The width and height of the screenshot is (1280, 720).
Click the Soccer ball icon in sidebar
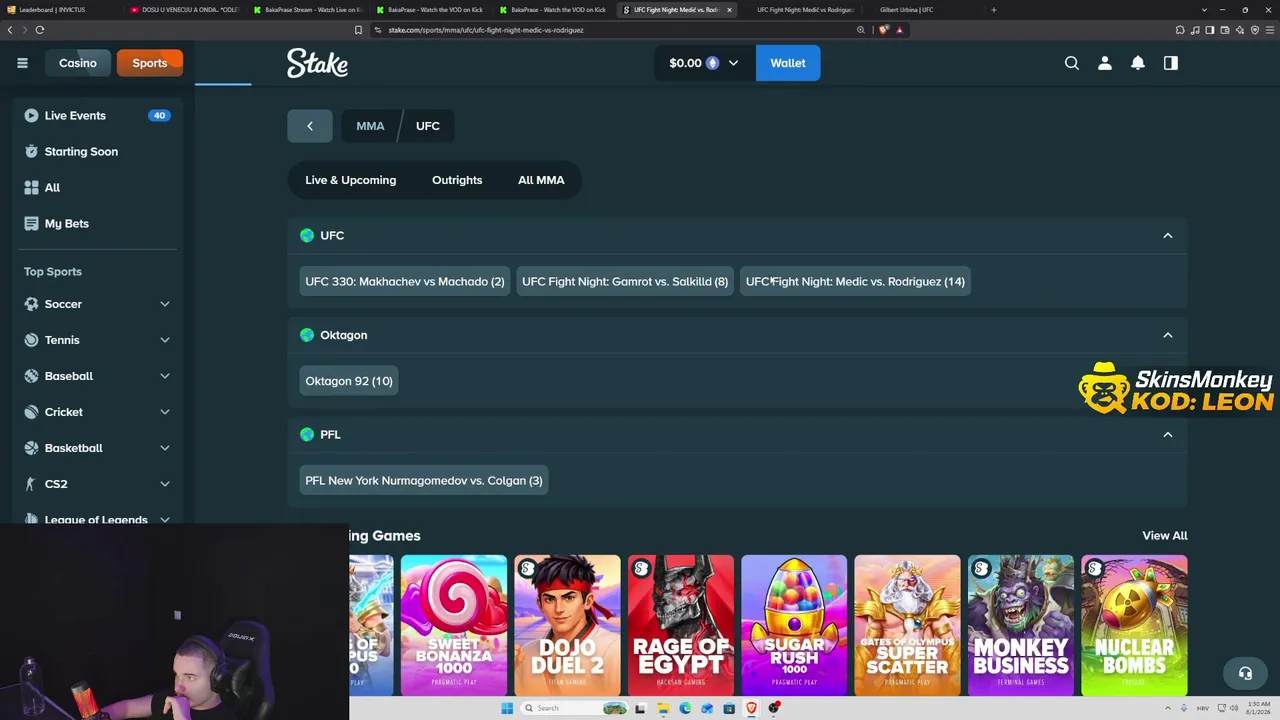coord(31,304)
